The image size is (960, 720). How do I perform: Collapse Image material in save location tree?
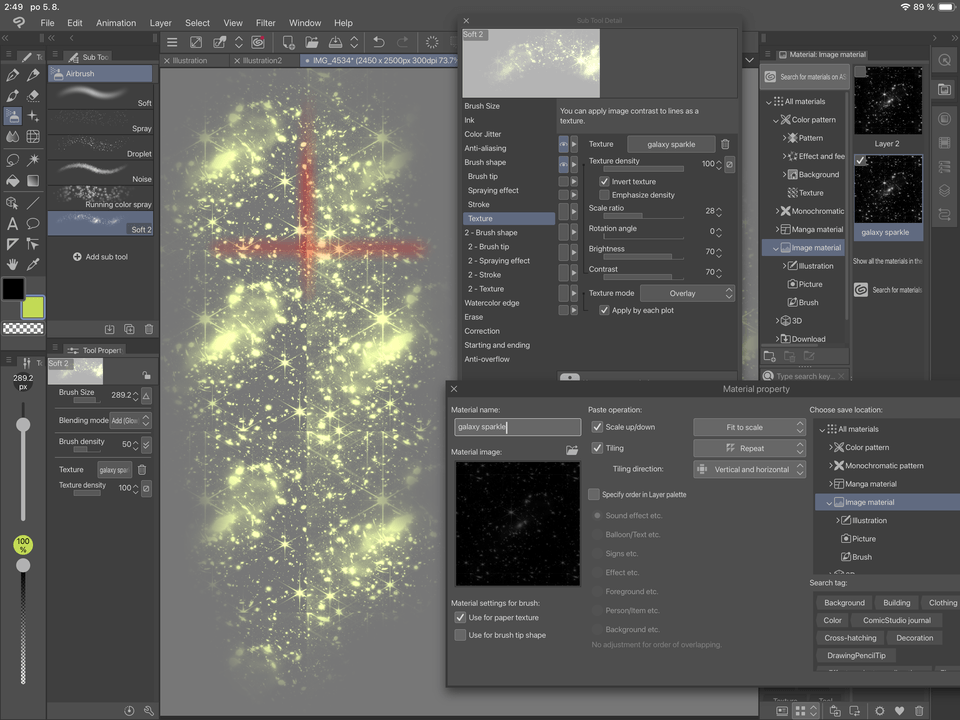pos(829,503)
